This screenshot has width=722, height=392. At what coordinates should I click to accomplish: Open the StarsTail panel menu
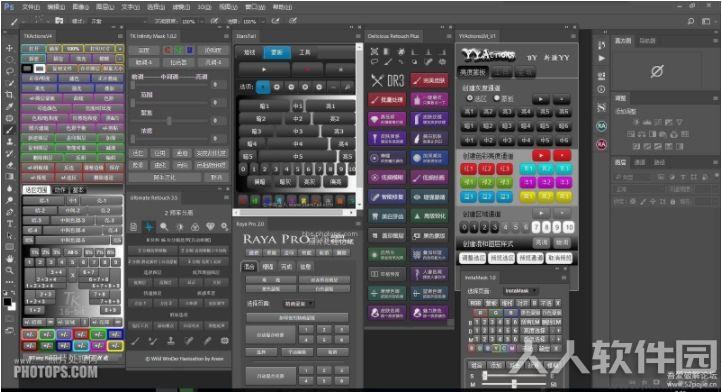coord(358,36)
